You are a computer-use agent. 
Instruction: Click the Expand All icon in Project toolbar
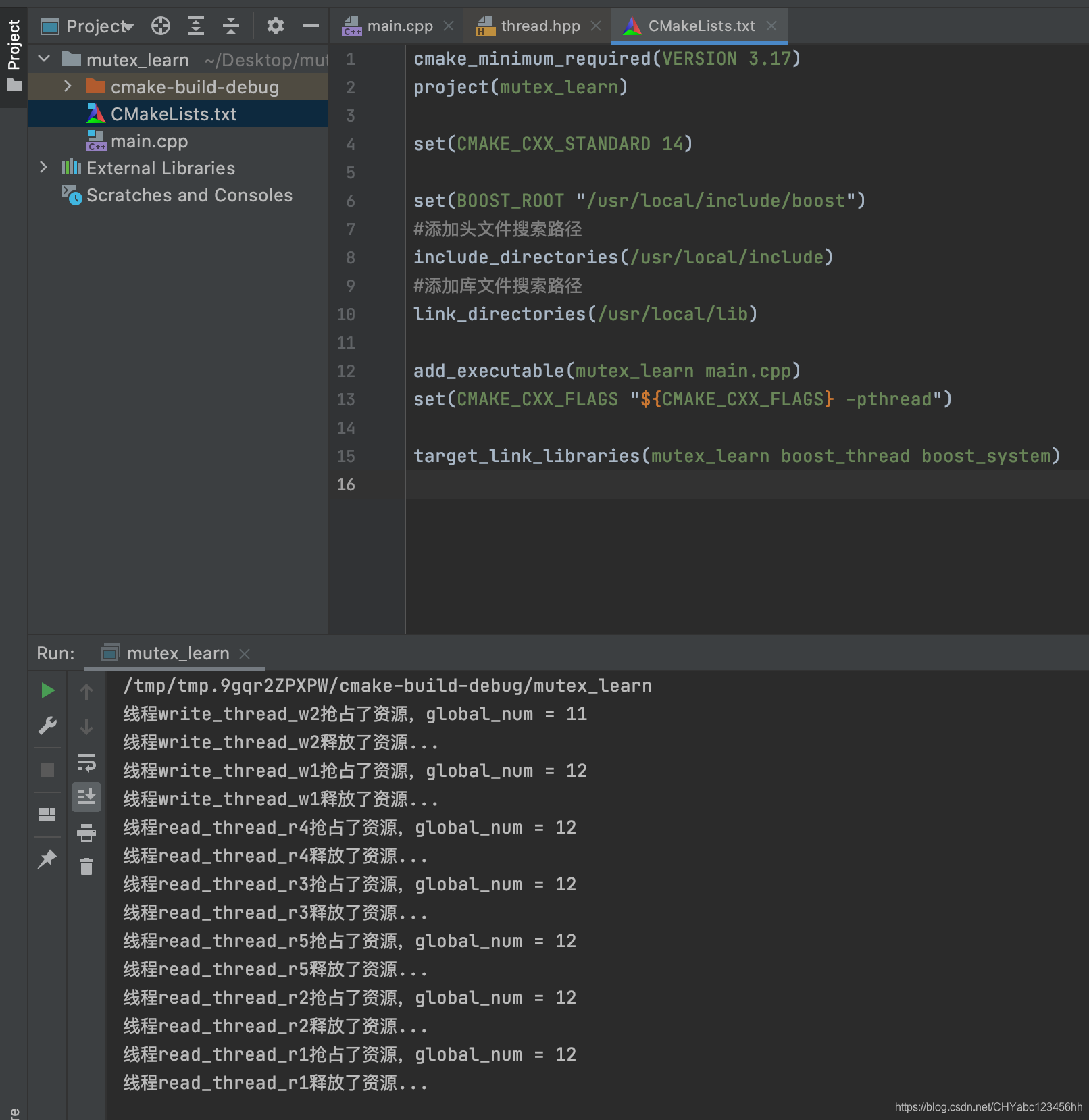[196, 26]
